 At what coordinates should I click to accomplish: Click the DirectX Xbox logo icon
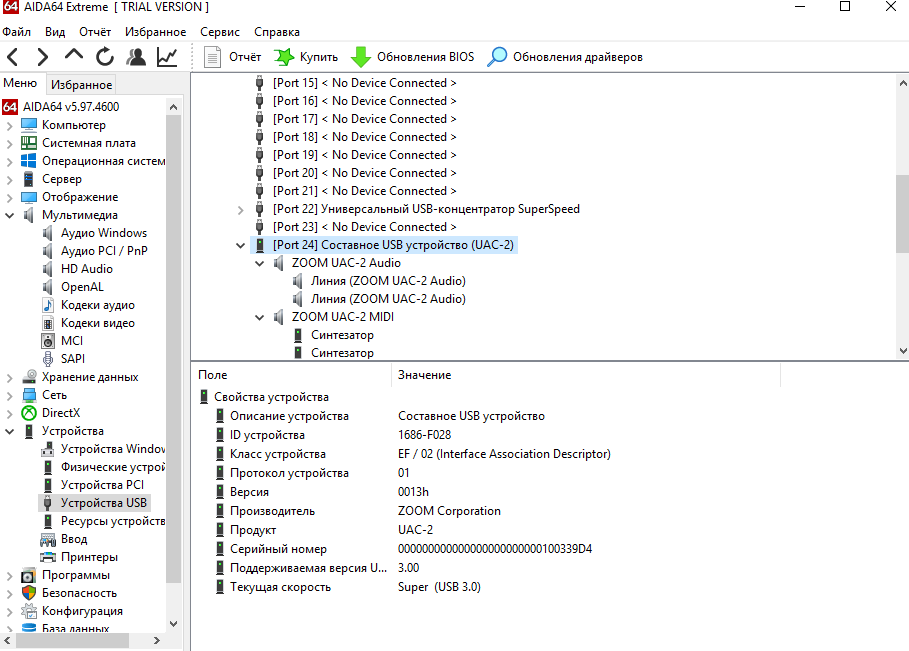click(29, 413)
